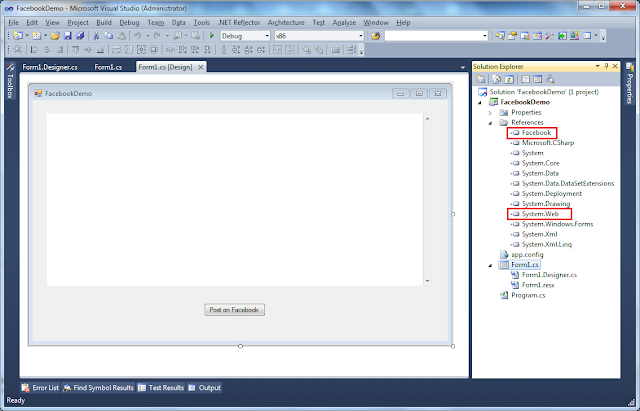Viewport: 640px width, 411px height.
Task: Expand the Properties node in Solution Explorer
Action: pos(491,113)
